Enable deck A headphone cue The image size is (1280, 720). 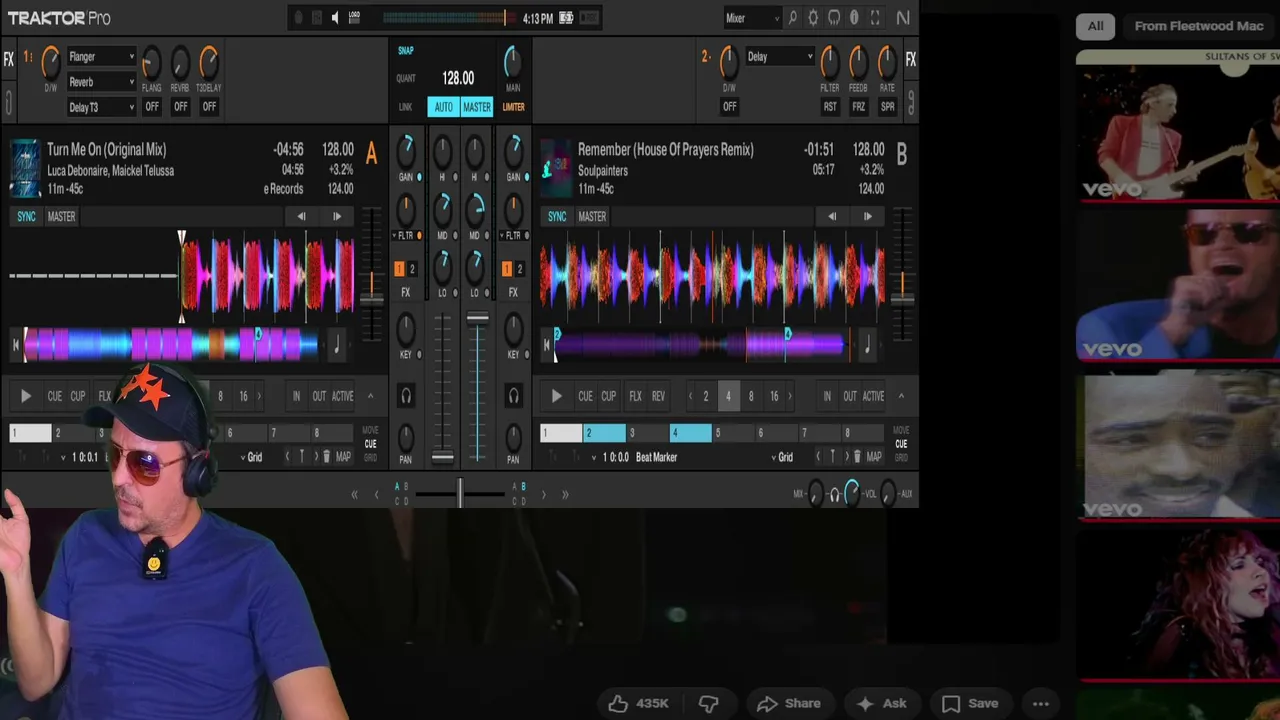coord(406,396)
